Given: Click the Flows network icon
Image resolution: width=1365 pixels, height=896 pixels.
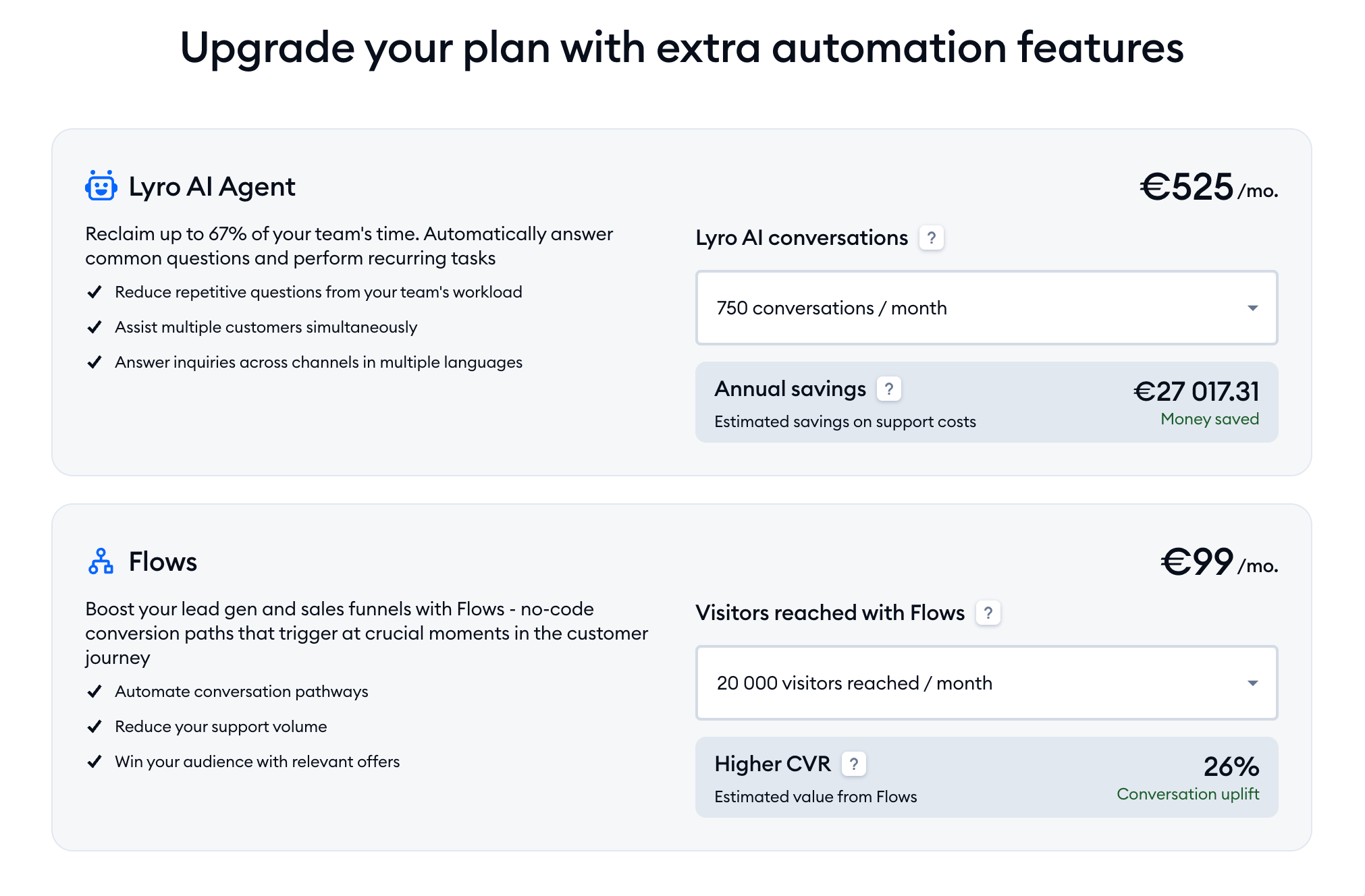Looking at the screenshot, I should point(101,561).
